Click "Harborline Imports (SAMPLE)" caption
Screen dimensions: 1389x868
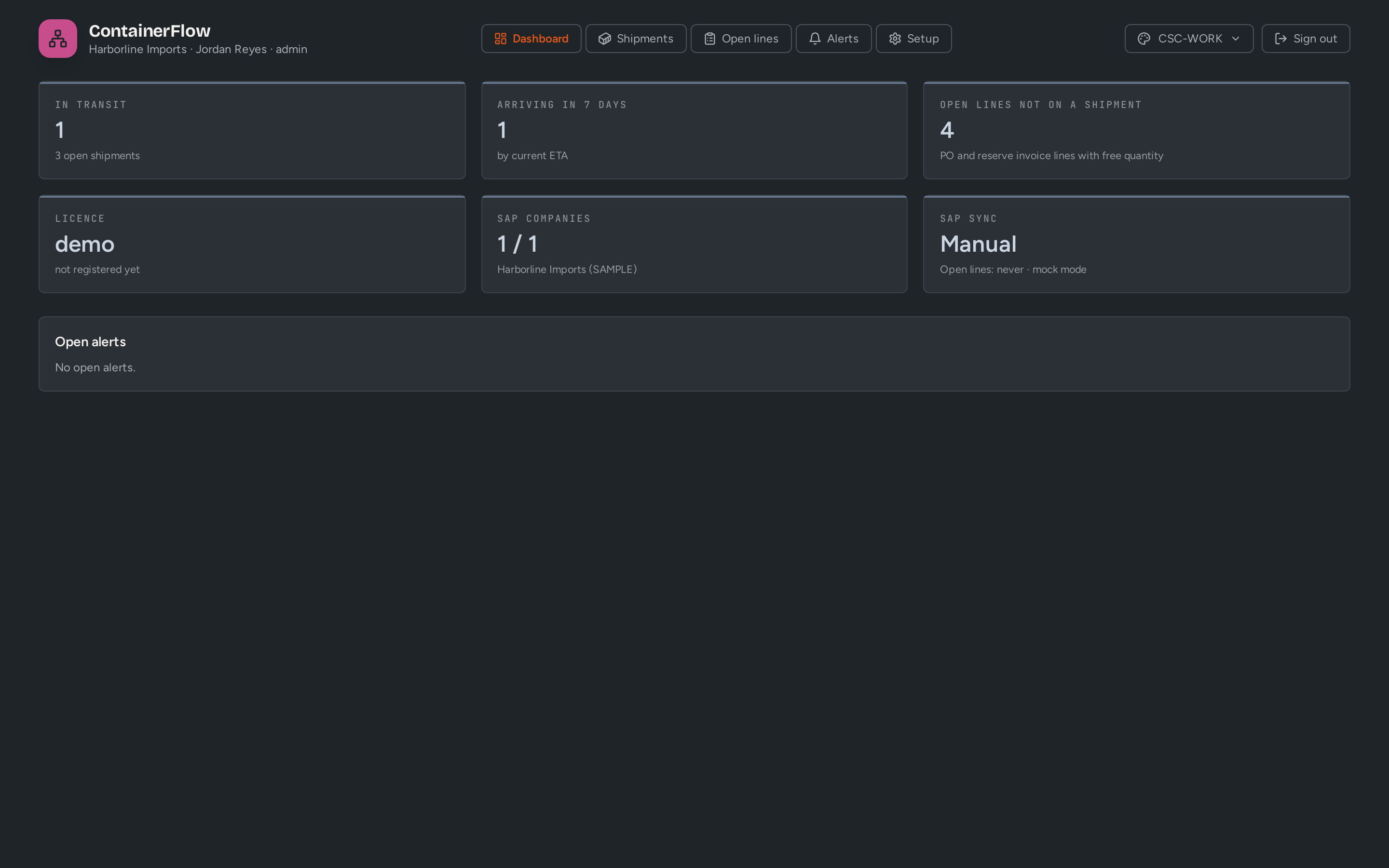[x=567, y=269]
